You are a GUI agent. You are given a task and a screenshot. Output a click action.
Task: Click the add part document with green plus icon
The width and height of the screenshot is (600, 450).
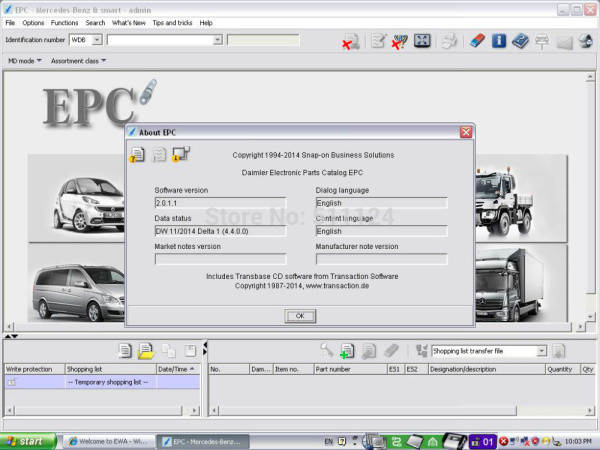347,351
